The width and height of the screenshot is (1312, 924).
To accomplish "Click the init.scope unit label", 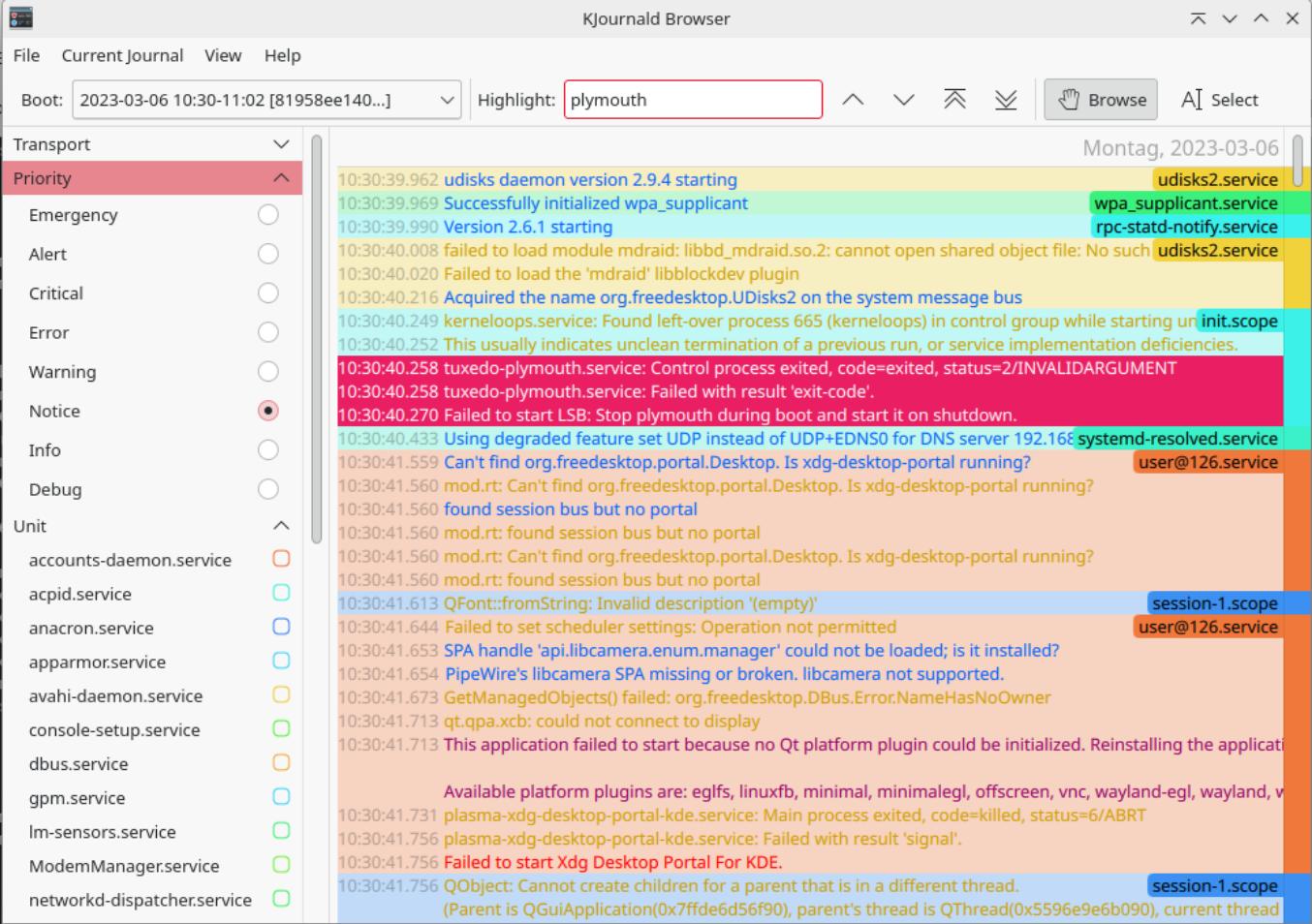I will click(x=1239, y=321).
